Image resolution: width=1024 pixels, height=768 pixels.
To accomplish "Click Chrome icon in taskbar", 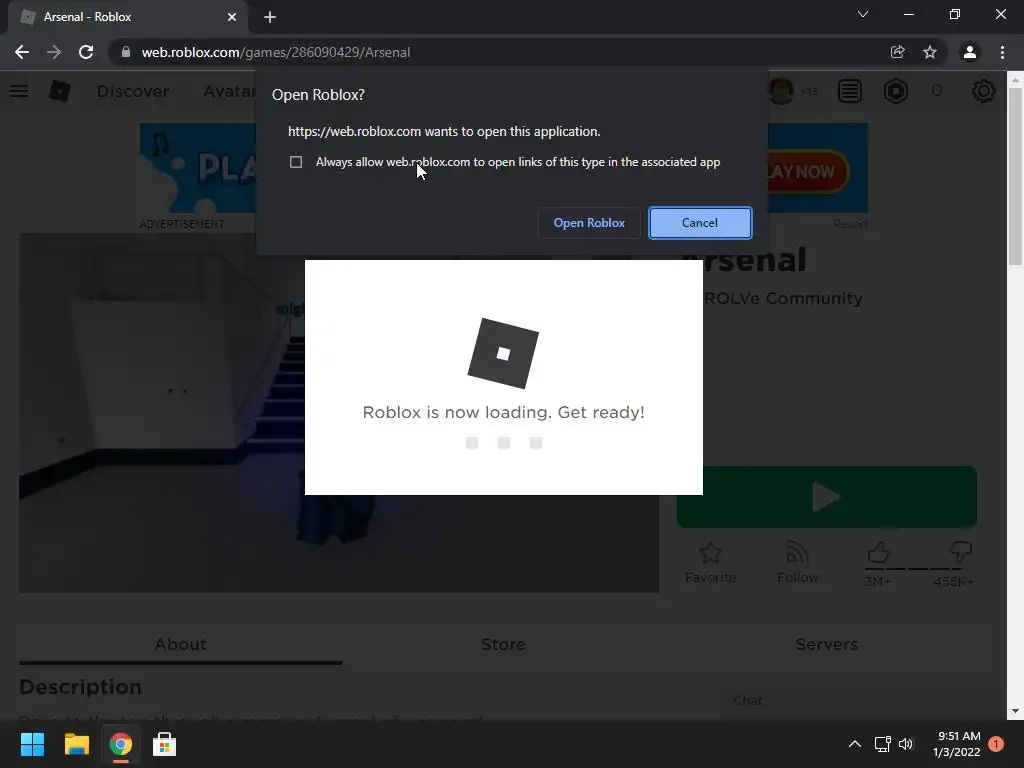I will pos(121,744).
